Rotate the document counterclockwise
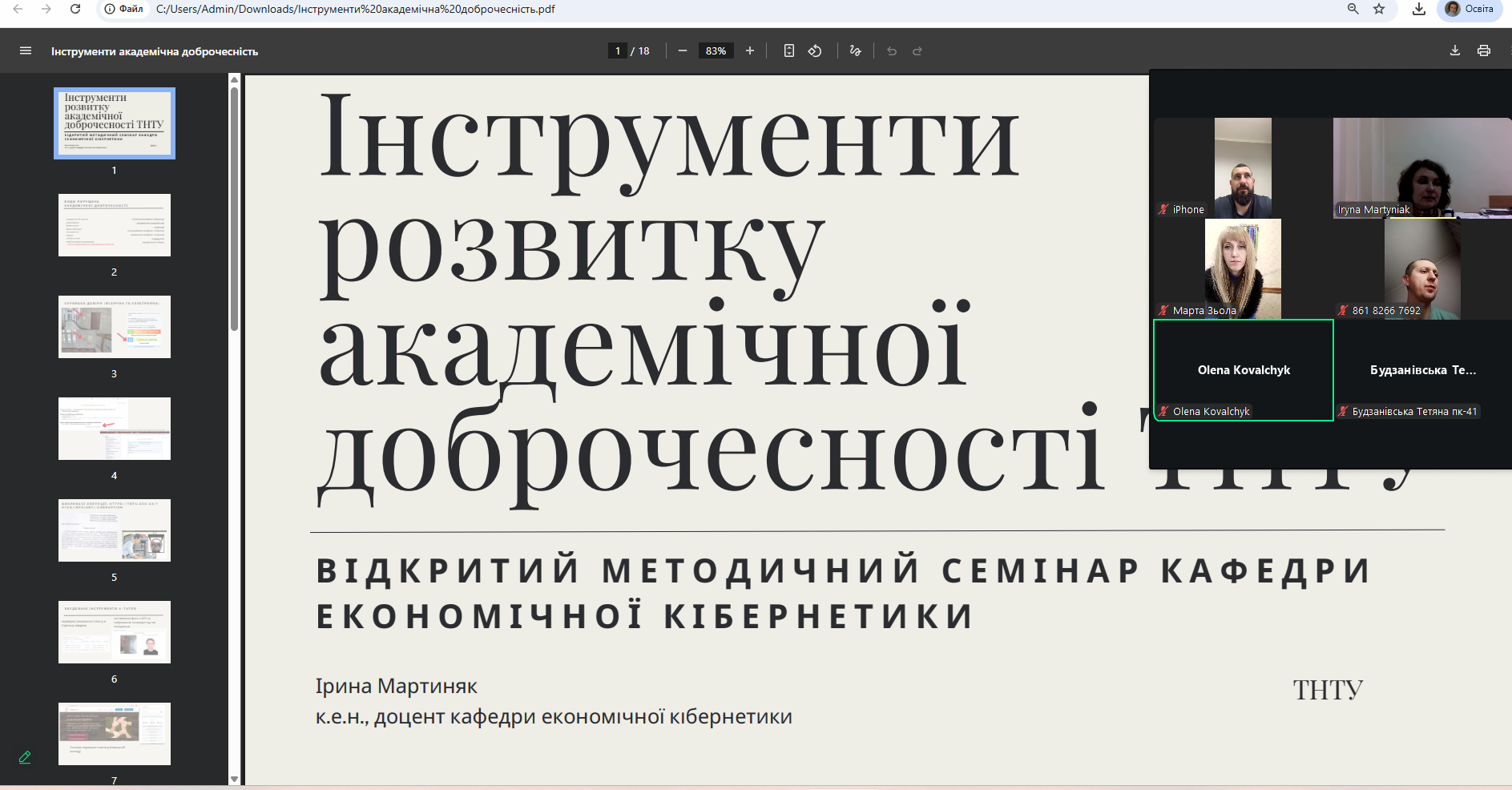Screen dimensions: 1512x790 coord(815,50)
